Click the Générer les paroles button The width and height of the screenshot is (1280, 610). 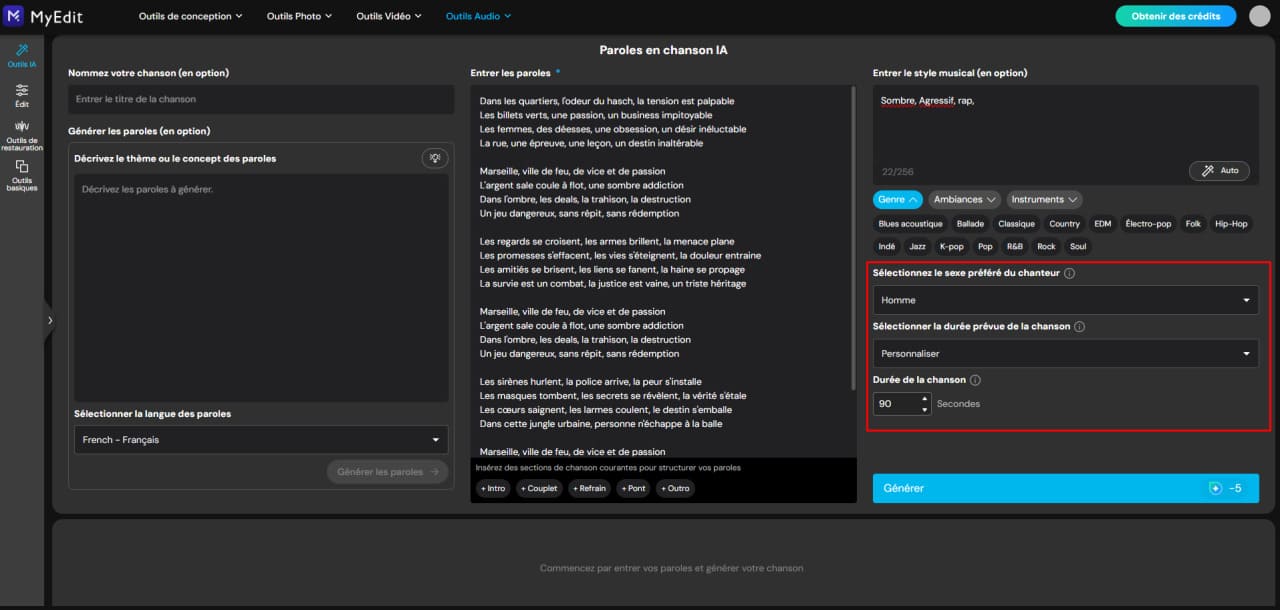387,472
